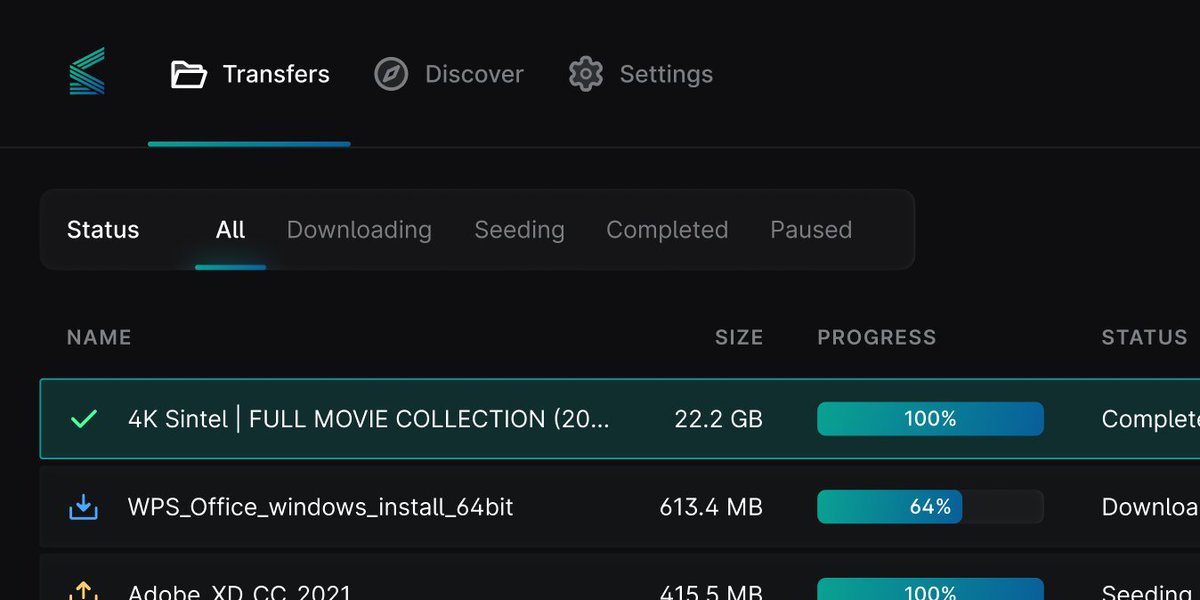This screenshot has height=600, width=1200.
Task: Click the Discover compass icon
Action: click(x=391, y=74)
